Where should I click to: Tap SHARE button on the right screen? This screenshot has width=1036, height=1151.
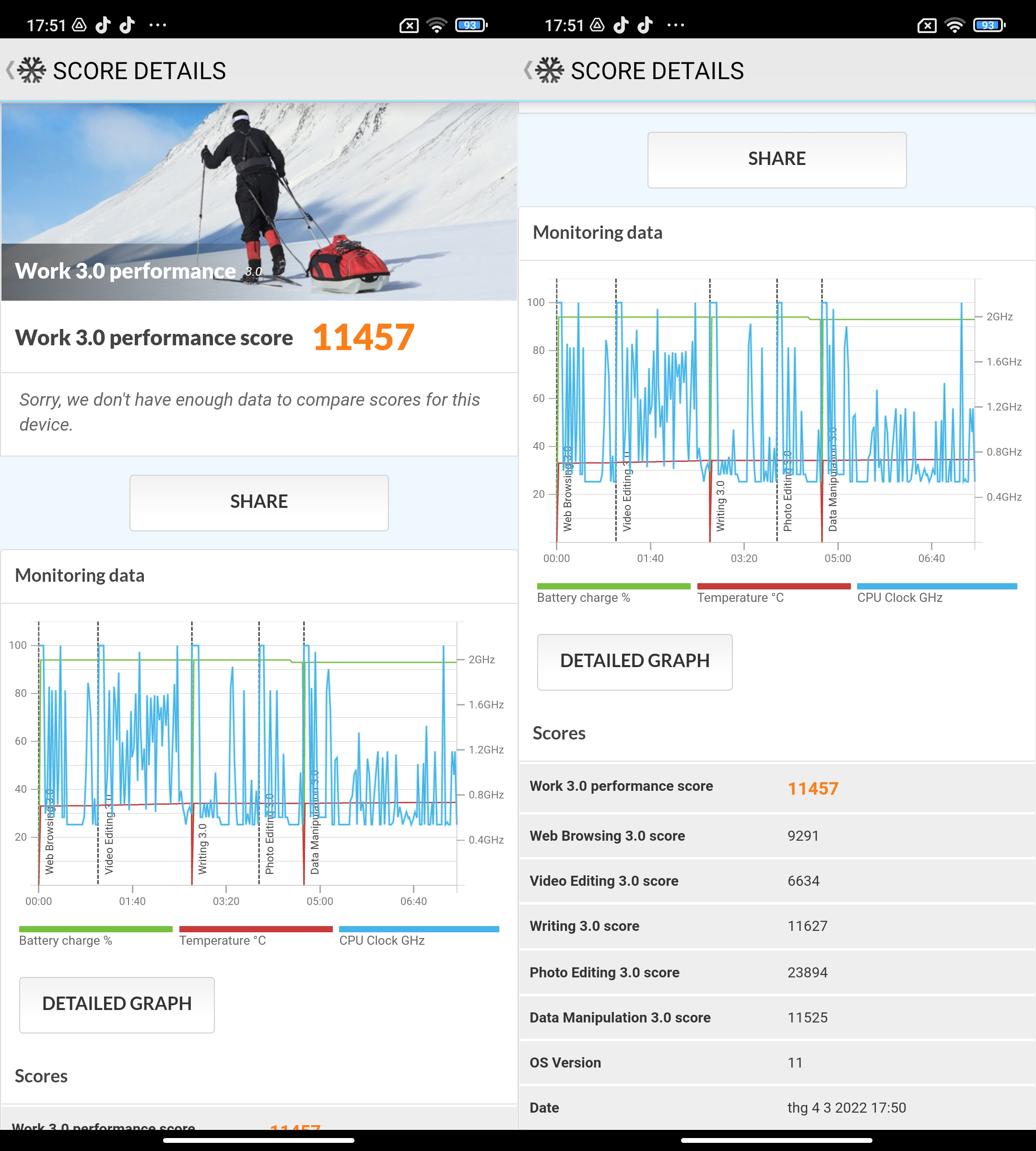point(777,160)
